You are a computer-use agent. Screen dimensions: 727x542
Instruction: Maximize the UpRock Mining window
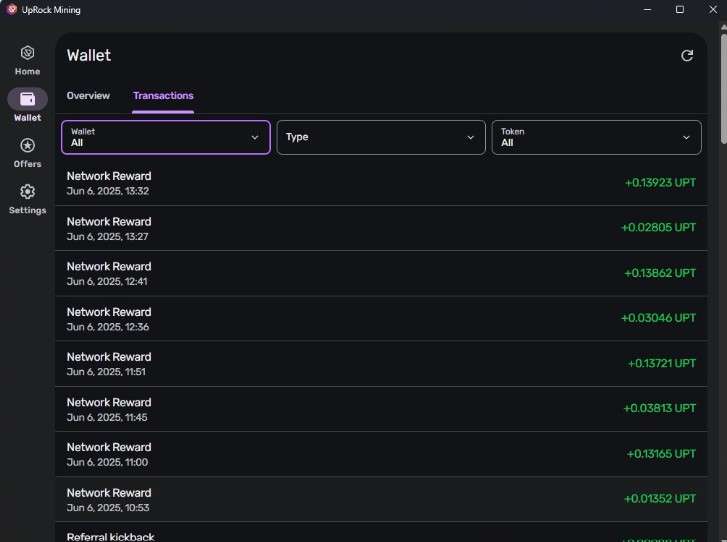(x=680, y=9)
